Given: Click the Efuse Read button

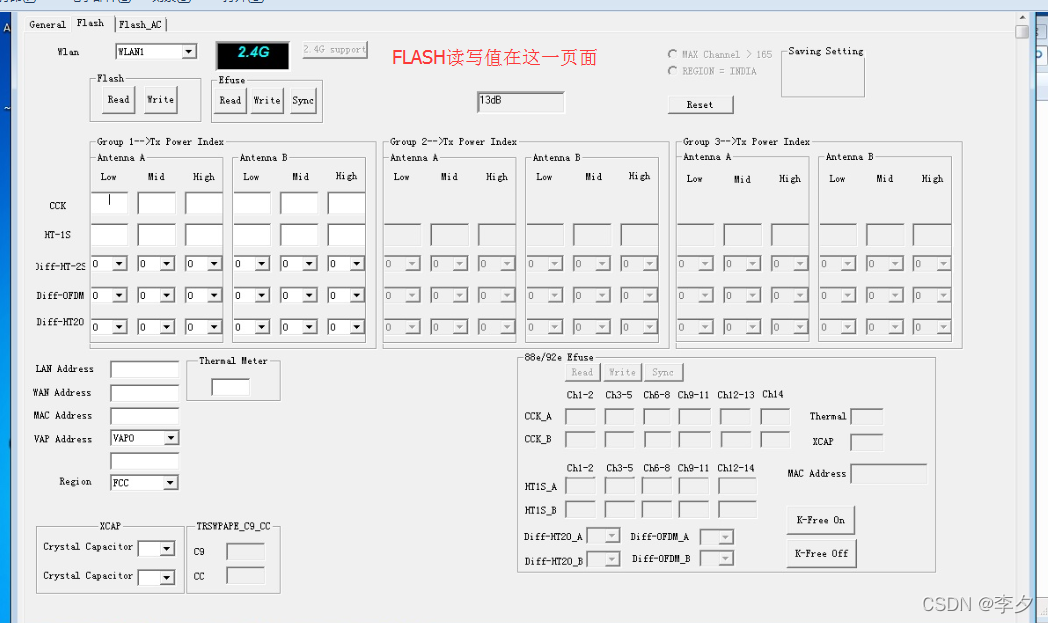Looking at the screenshot, I should pos(231,101).
